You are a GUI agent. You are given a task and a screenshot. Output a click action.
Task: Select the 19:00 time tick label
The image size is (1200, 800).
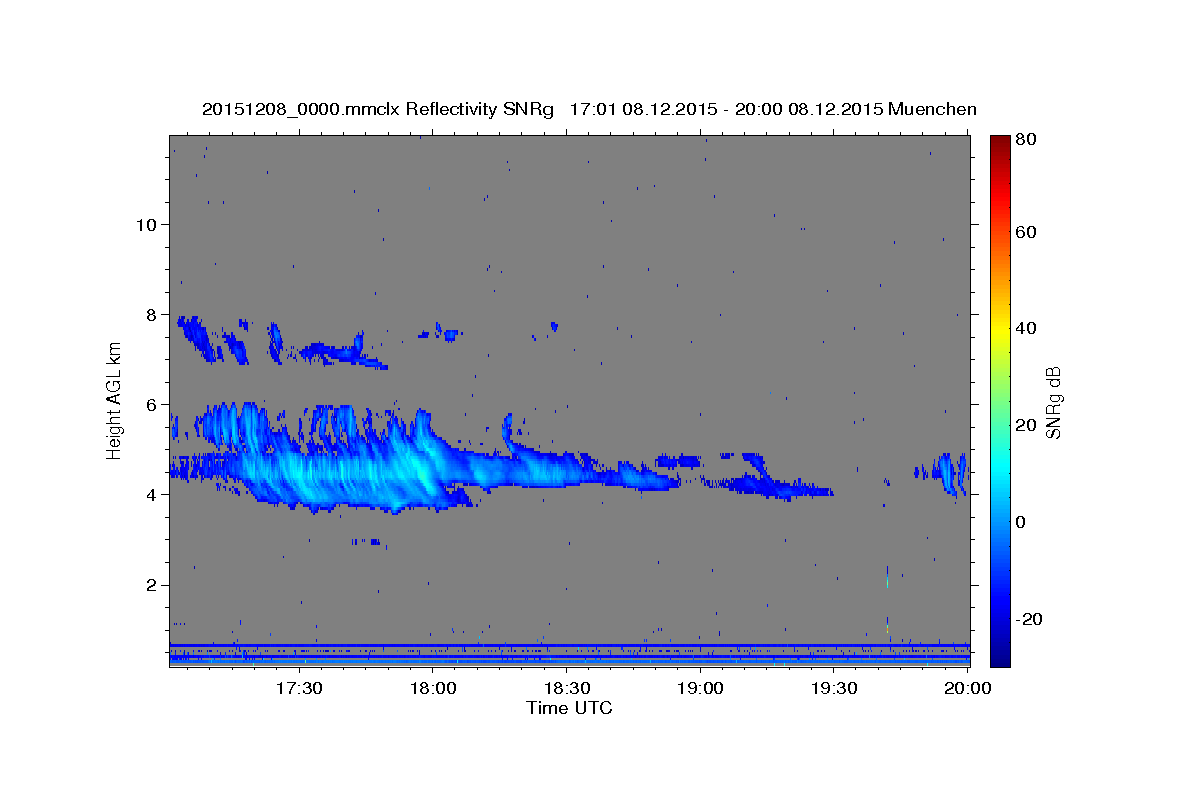pos(700,688)
